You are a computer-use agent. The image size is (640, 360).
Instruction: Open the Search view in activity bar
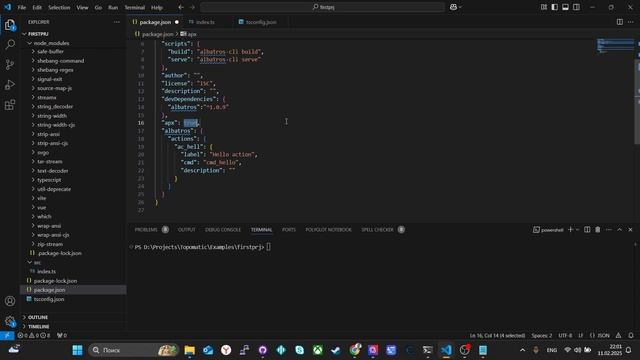coord(10,44)
